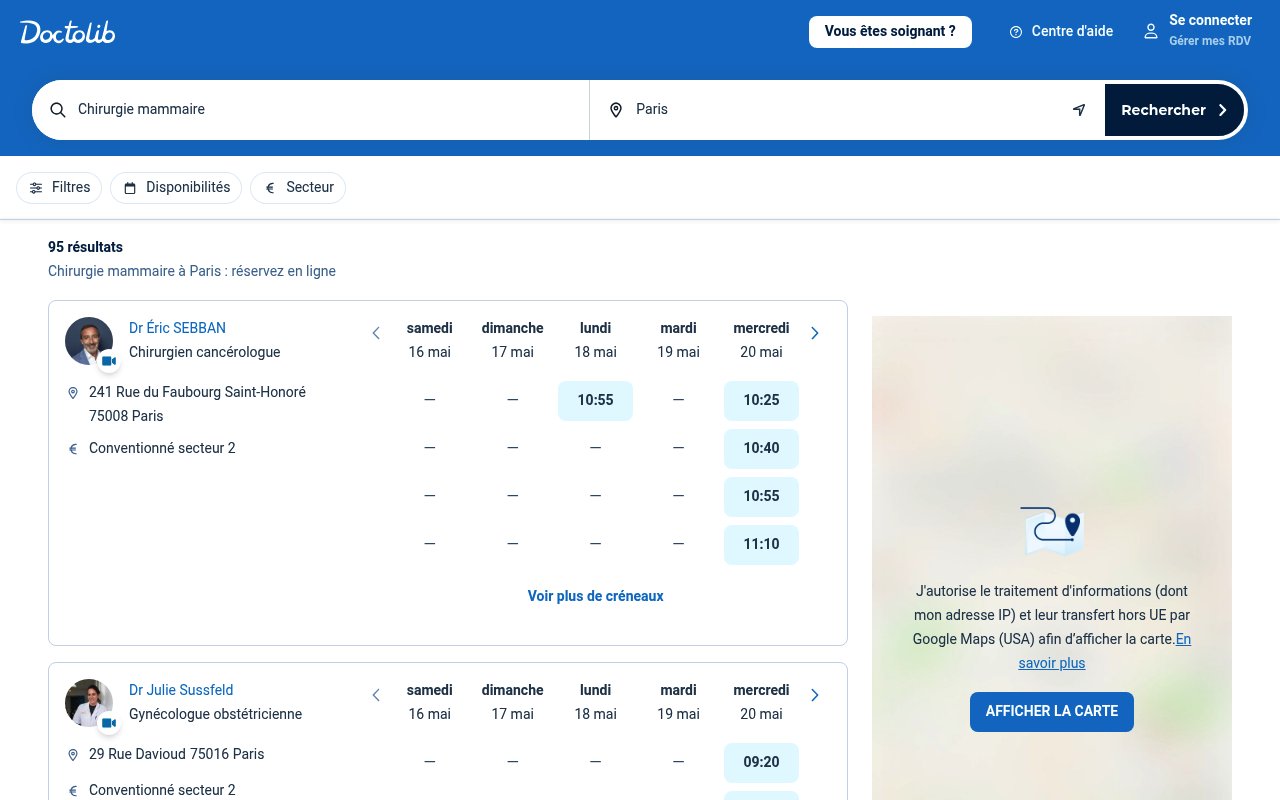Click Gynécologue obstétricienne specialty text

pyautogui.click(x=216, y=714)
